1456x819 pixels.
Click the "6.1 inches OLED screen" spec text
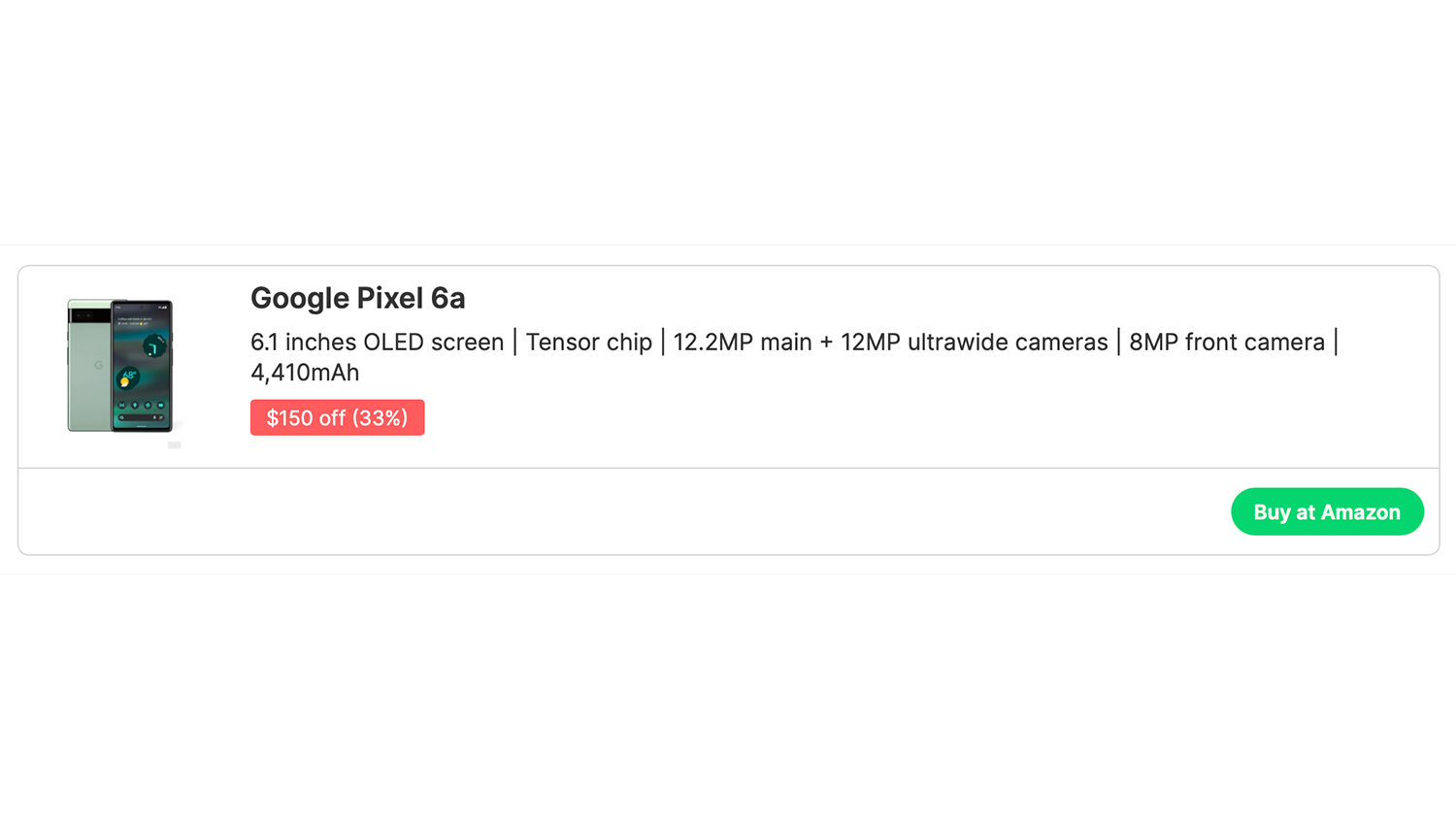pyautogui.click(x=377, y=343)
